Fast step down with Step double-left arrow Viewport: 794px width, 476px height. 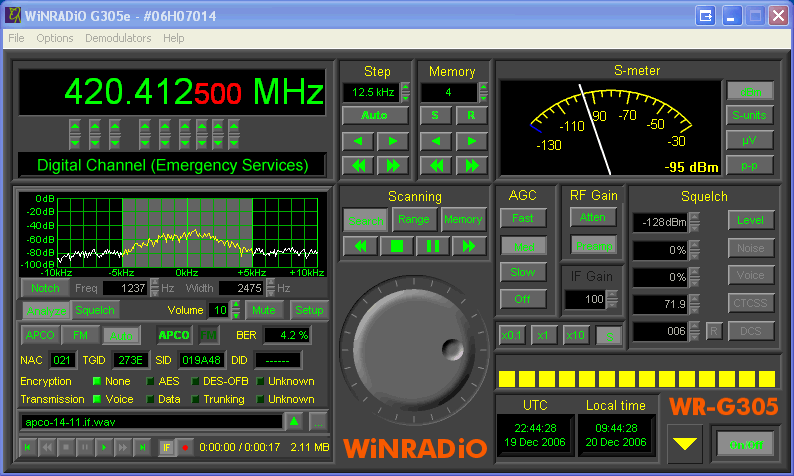click(358, 166)
